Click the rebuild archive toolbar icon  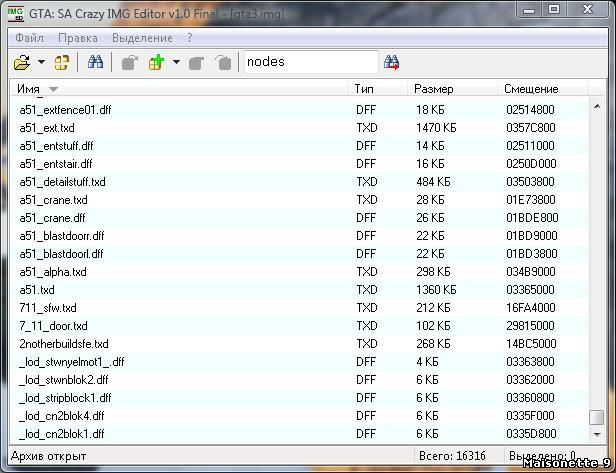62,62
